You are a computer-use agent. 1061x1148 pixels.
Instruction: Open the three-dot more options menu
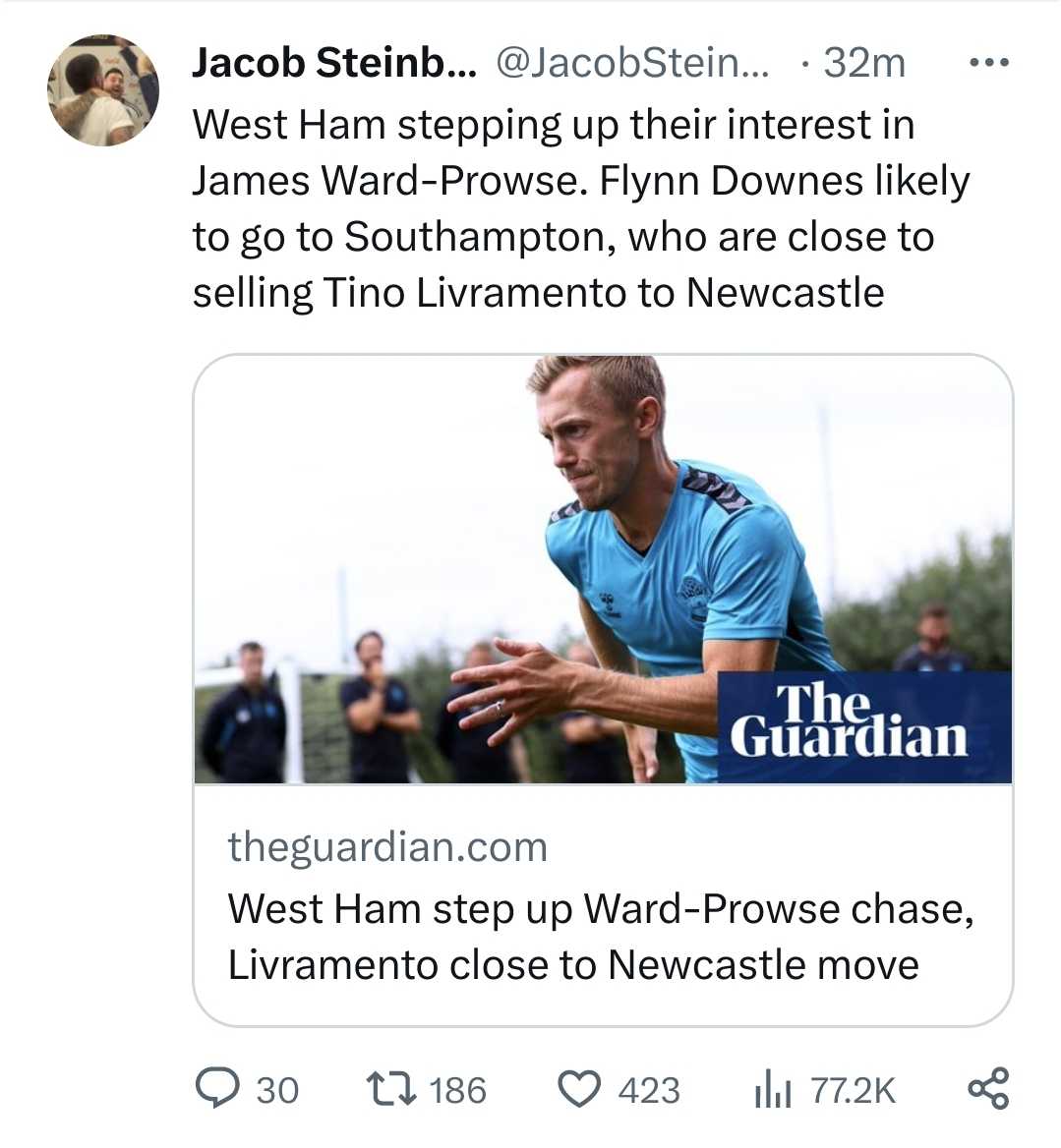tap(988, 63)
